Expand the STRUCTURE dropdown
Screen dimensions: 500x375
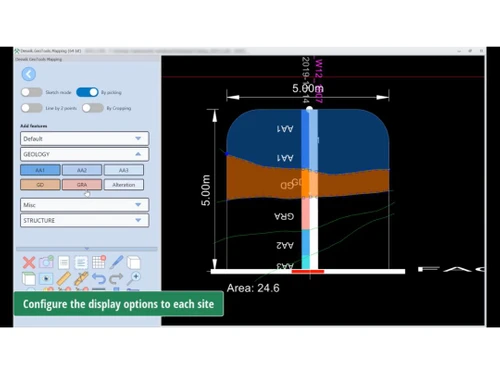(84, 220)
